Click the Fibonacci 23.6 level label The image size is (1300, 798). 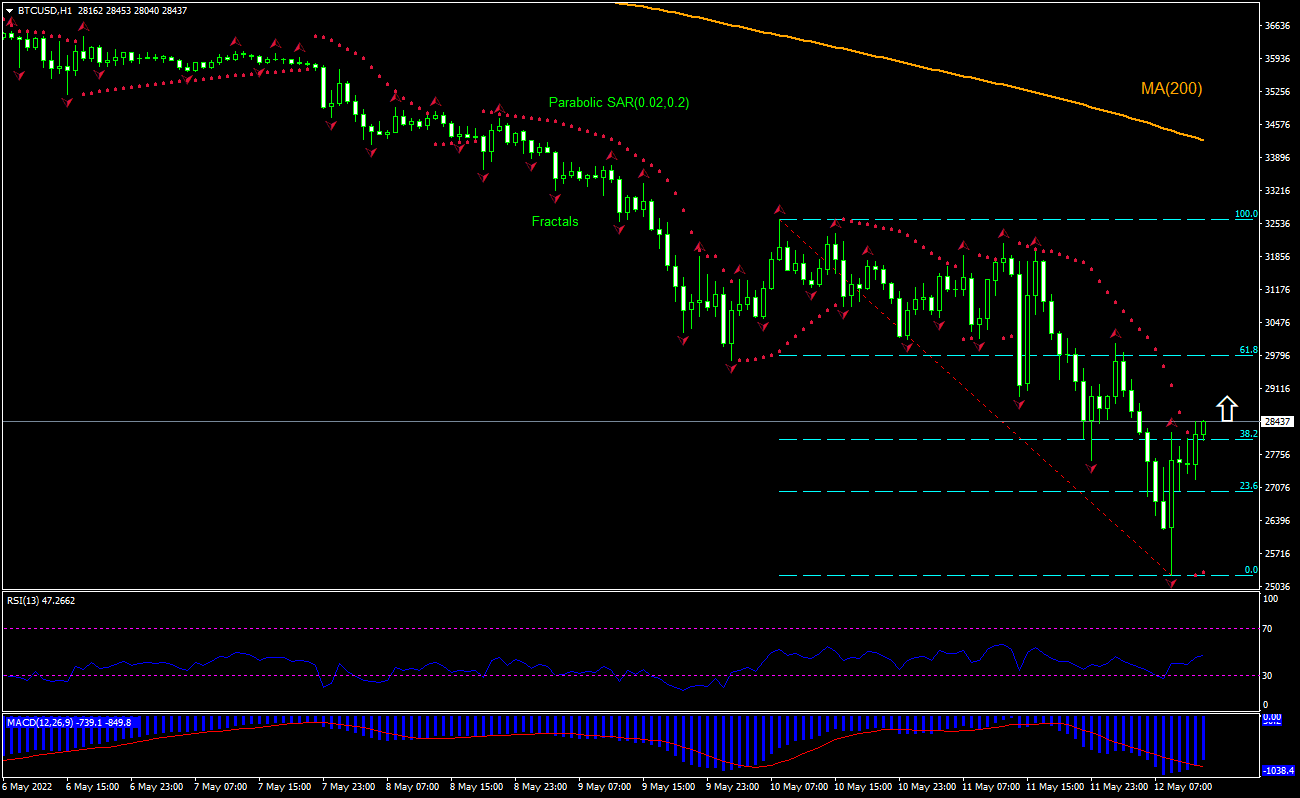(x=1247, y=486)
